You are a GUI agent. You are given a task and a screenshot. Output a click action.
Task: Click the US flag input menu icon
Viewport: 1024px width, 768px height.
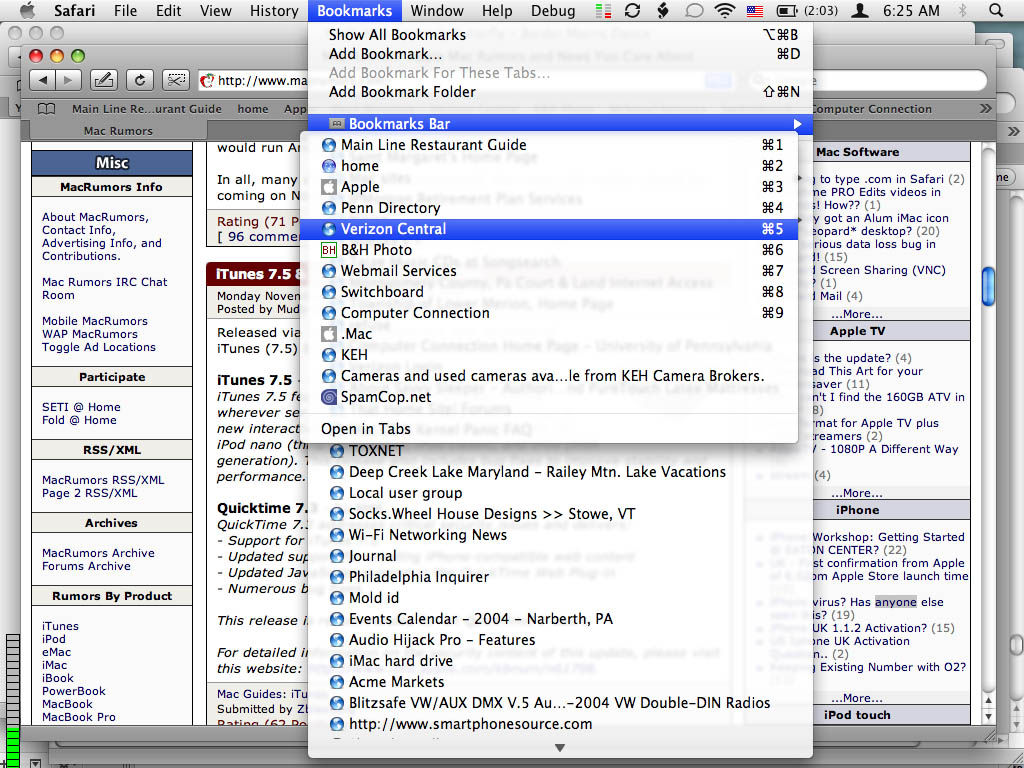click(755, 10)
